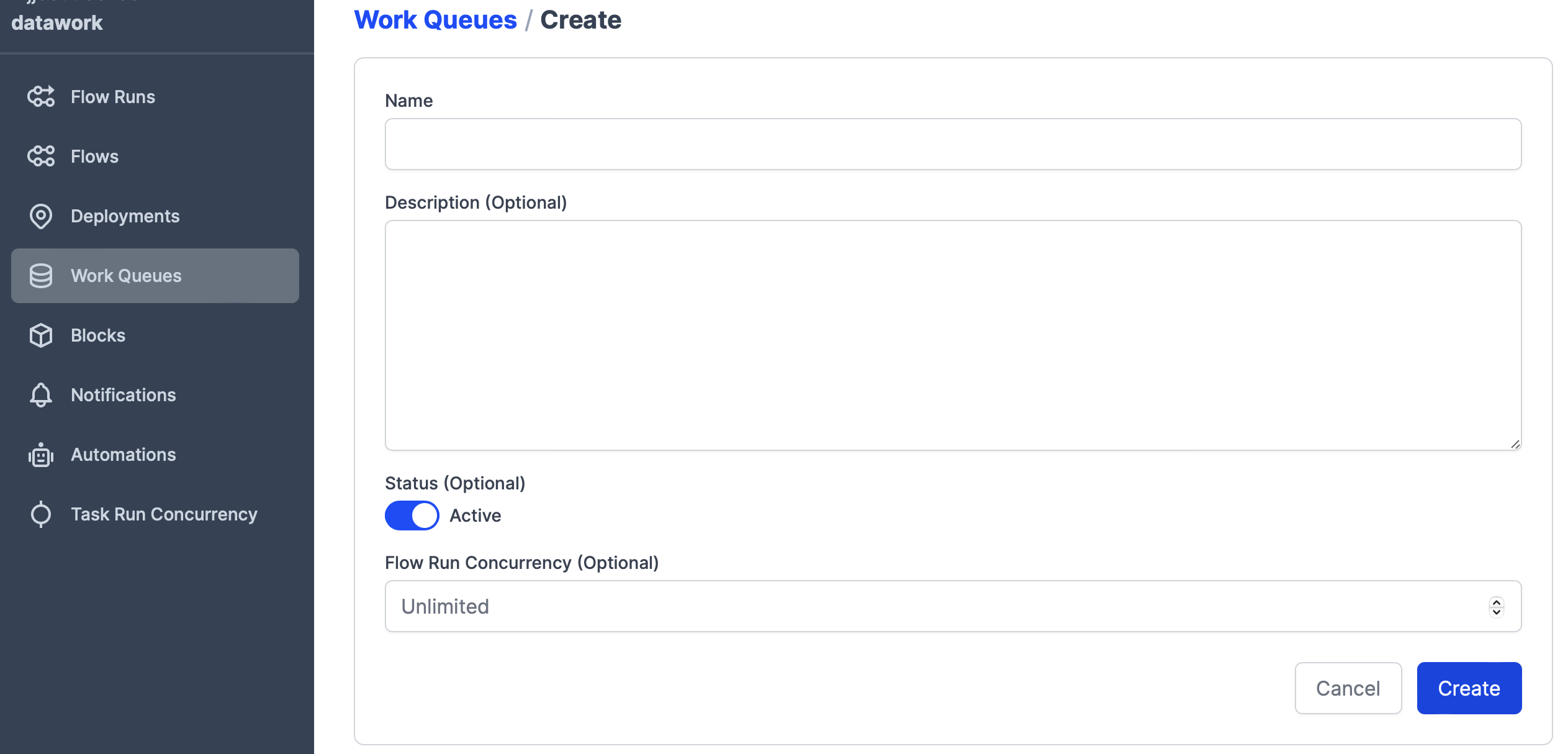This screenshot has height=754, width=1568.
Task: Click the Active label beside toggle
Action: pyautogui.click(x=475, y=516)
